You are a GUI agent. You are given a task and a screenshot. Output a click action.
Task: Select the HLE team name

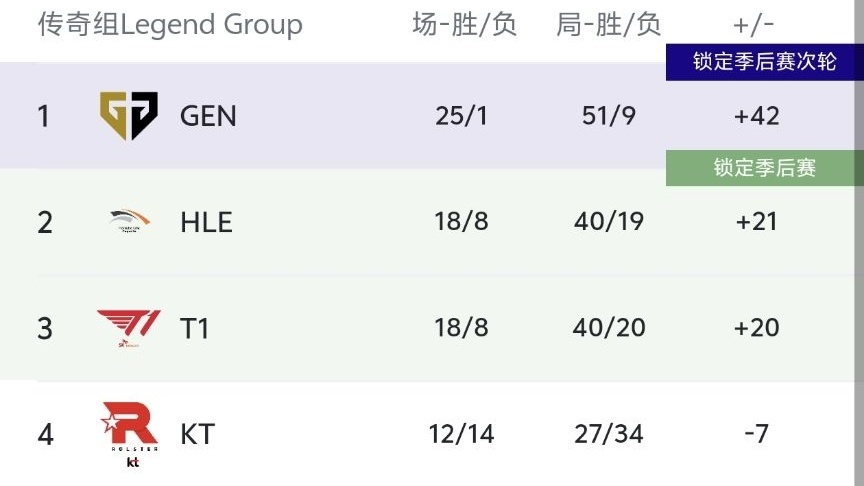pos(206,223)
